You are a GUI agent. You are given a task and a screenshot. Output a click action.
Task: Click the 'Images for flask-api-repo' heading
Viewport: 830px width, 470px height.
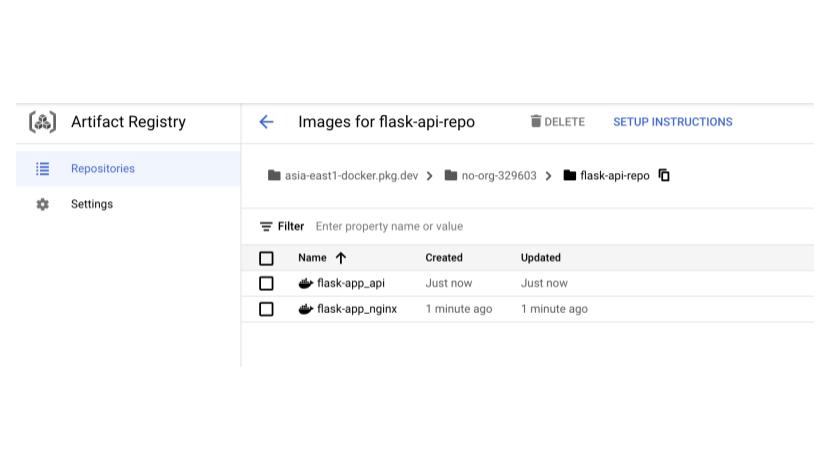click(386, 122)
